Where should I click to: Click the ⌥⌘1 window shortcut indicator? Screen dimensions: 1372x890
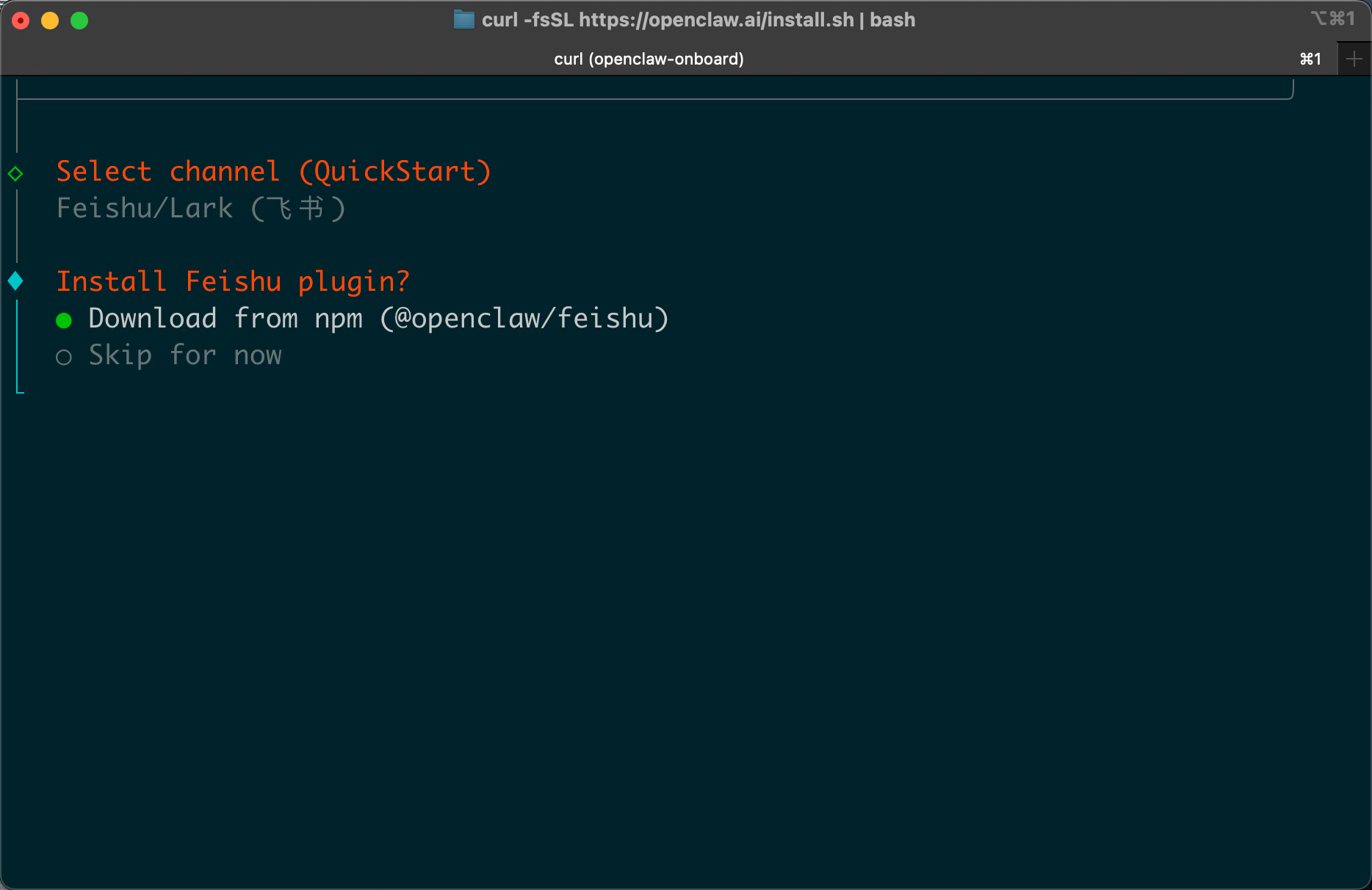[1332, 18]
